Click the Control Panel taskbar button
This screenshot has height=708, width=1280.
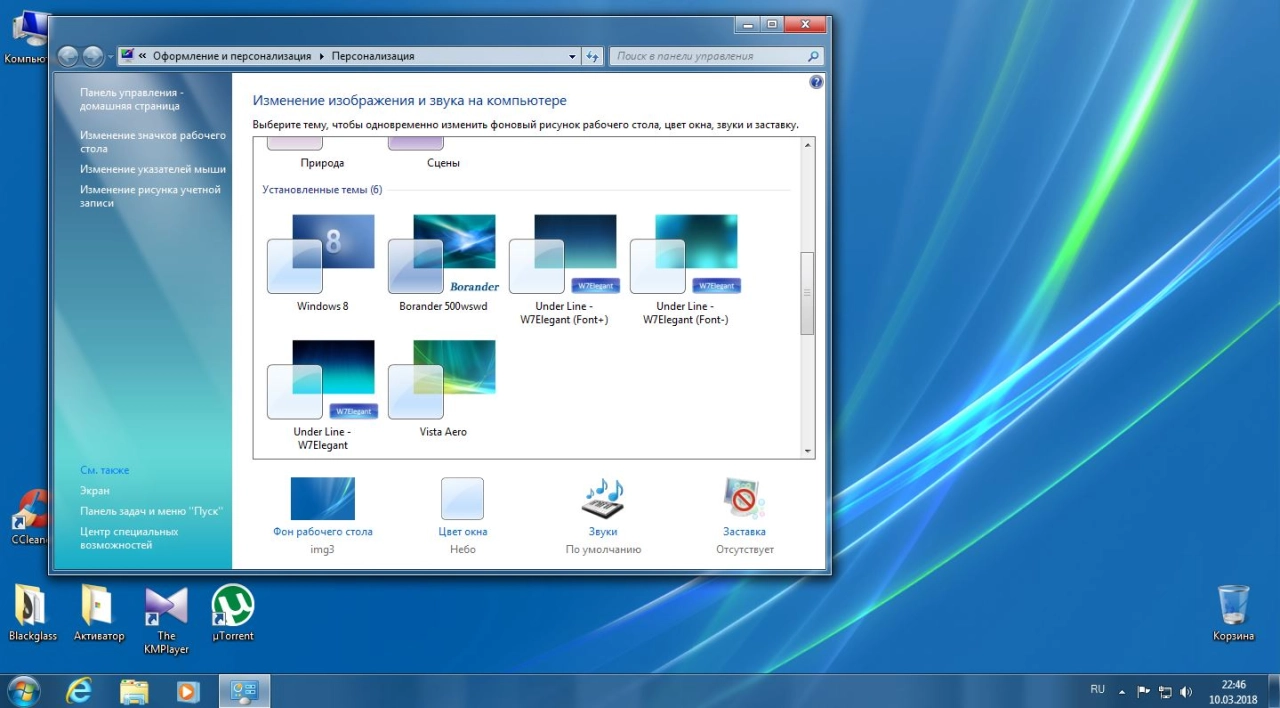click(x=245, y=691)
